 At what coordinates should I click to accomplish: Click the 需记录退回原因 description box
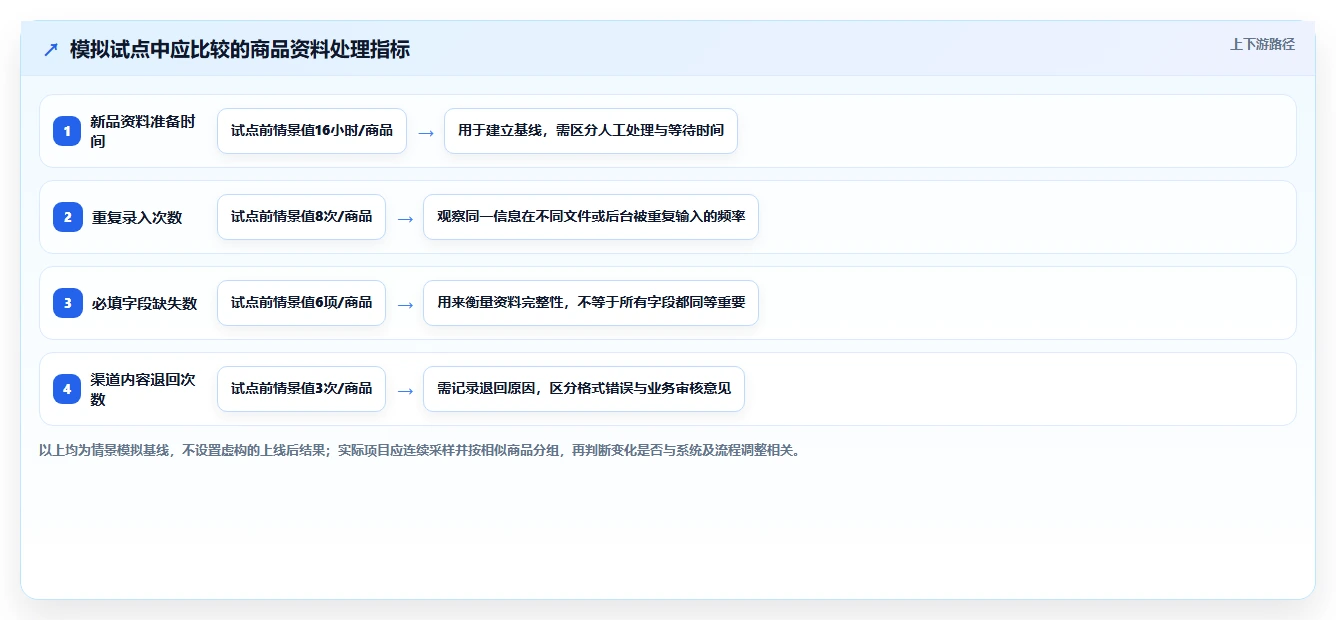click(x=584, y=389)
